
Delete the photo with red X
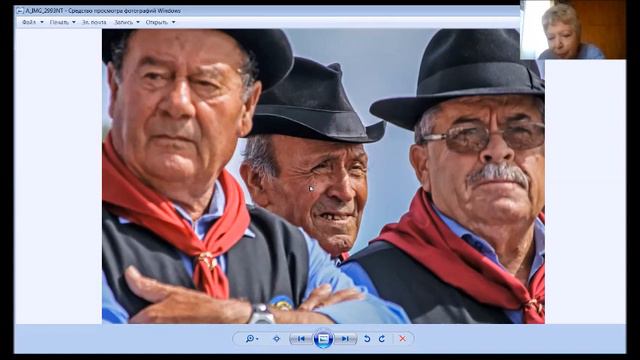click(402, 339)
